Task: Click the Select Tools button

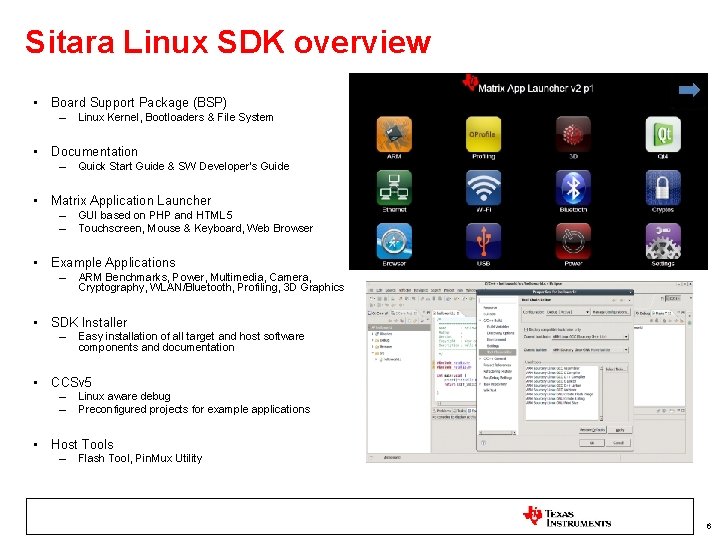Action: [616, 369]
